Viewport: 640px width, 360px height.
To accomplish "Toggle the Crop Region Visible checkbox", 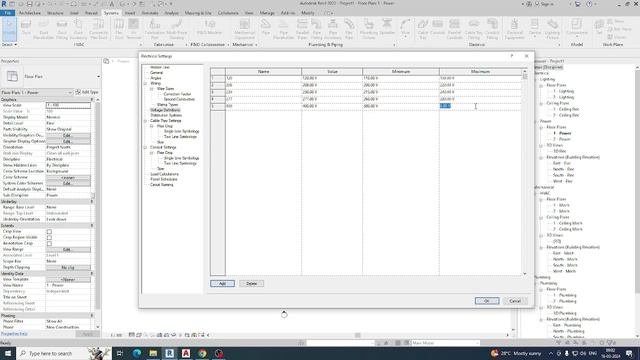I will pos(49,237).
